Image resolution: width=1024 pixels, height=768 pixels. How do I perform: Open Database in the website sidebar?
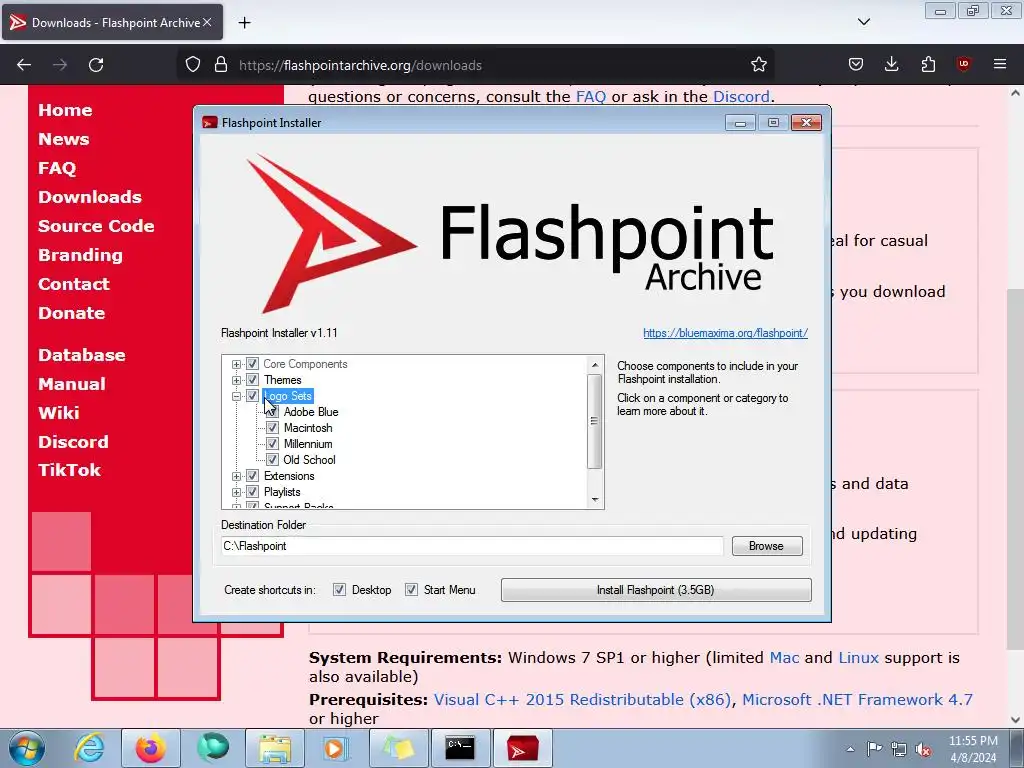[x=82, y=355]
